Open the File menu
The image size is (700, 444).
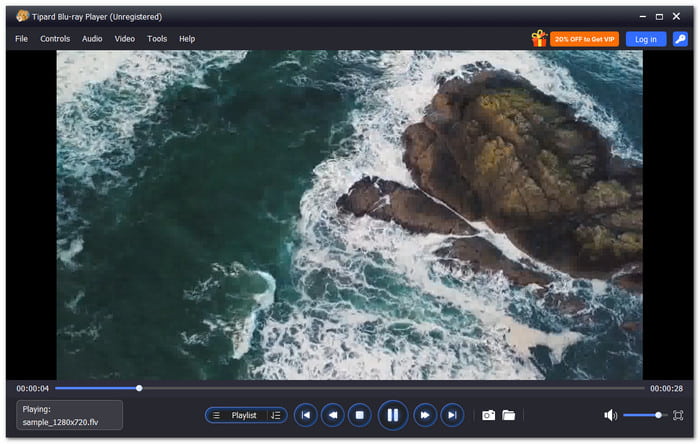21,39
